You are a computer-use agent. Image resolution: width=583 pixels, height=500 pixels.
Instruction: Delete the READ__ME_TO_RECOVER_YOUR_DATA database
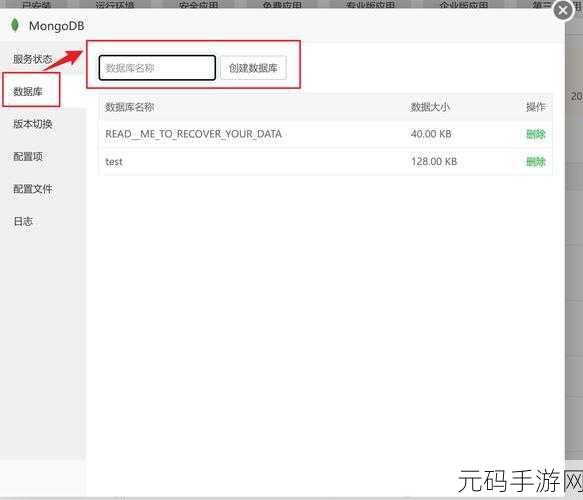coord(535,134)
